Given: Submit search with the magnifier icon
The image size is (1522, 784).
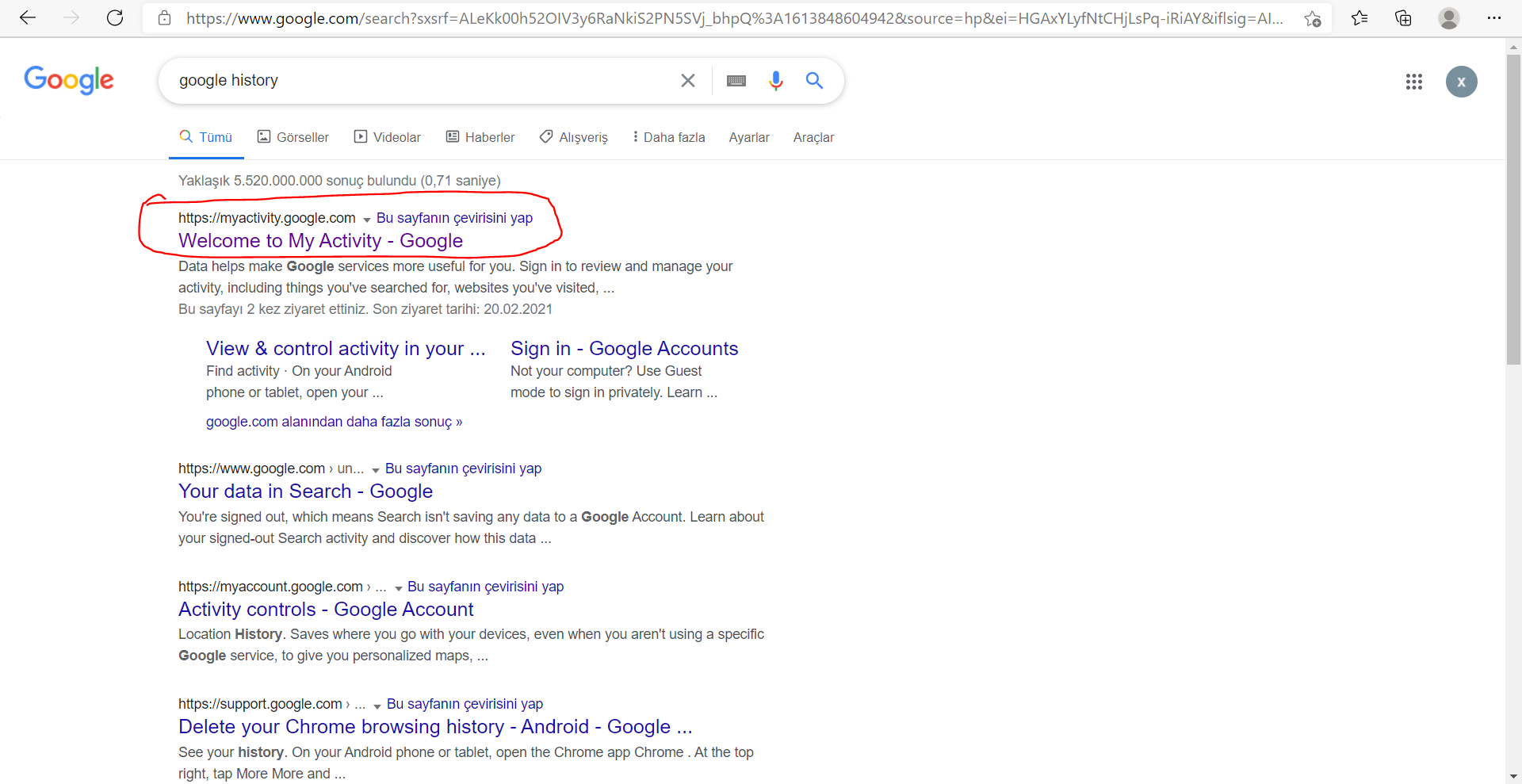Looking at the screenshot, I should pos(814,80).
